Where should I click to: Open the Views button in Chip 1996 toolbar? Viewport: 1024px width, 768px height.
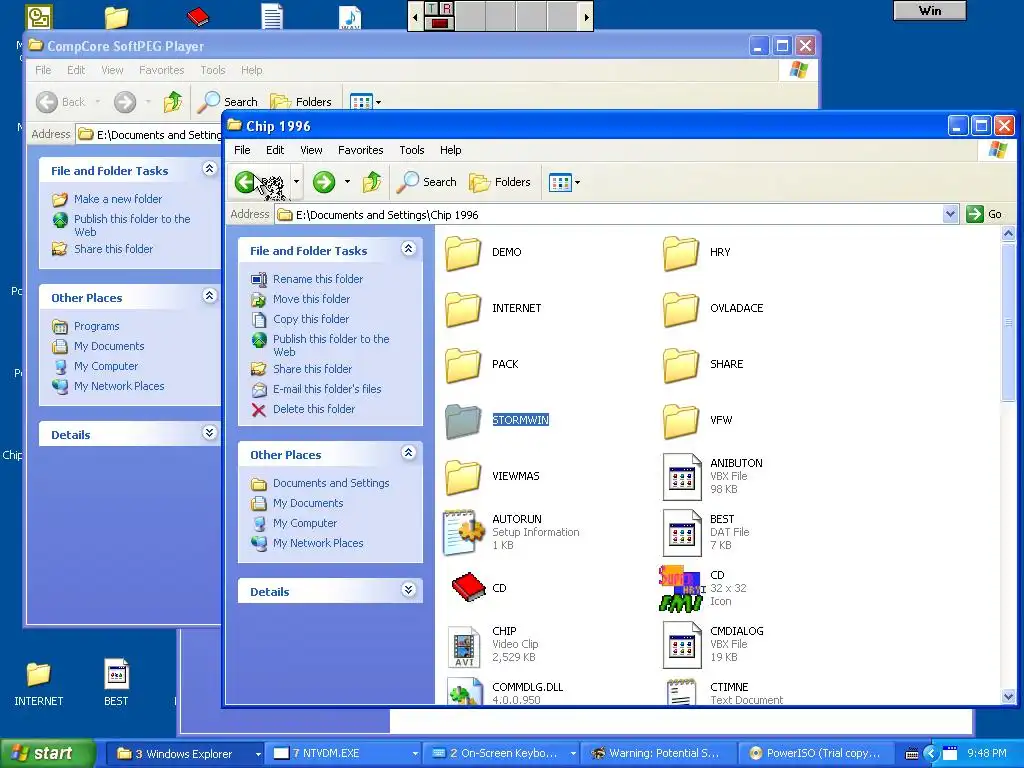point(564,182)
